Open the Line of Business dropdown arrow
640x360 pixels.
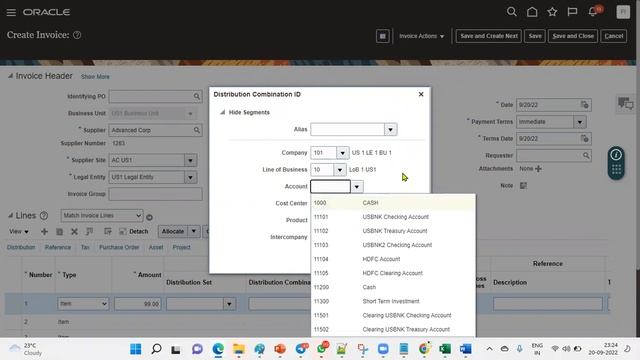coord(340,170)
